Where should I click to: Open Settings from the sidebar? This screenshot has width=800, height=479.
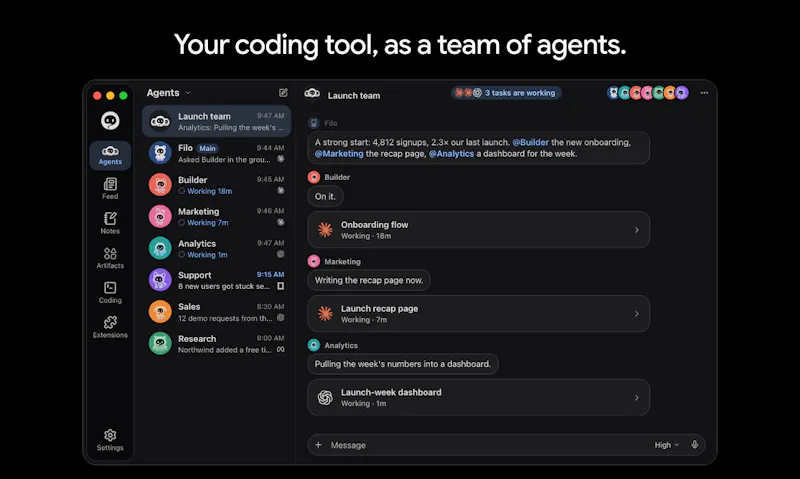(110, 440)
